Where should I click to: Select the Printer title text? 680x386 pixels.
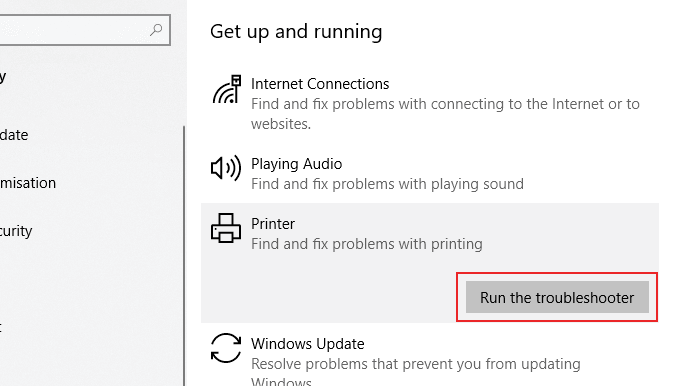pyautogui.click(x=273, y=224)
